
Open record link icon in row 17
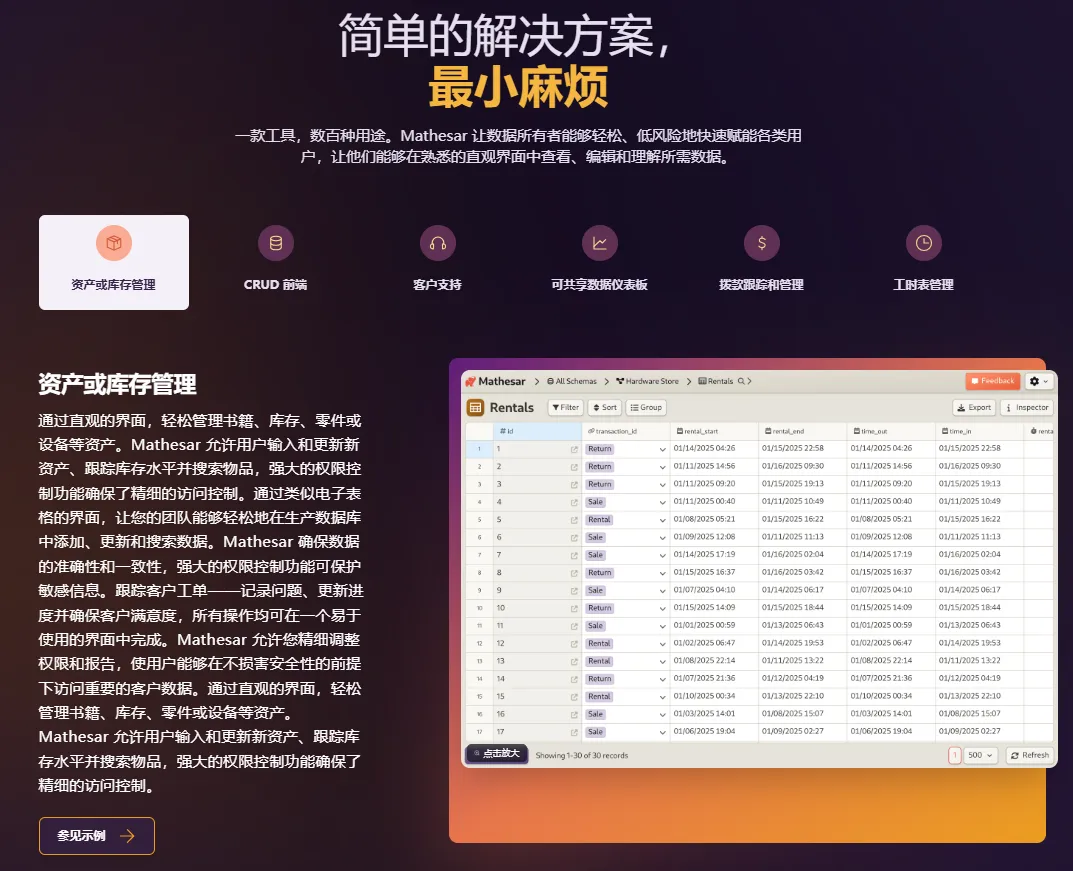pyautogui.click(x=574, y=732)
